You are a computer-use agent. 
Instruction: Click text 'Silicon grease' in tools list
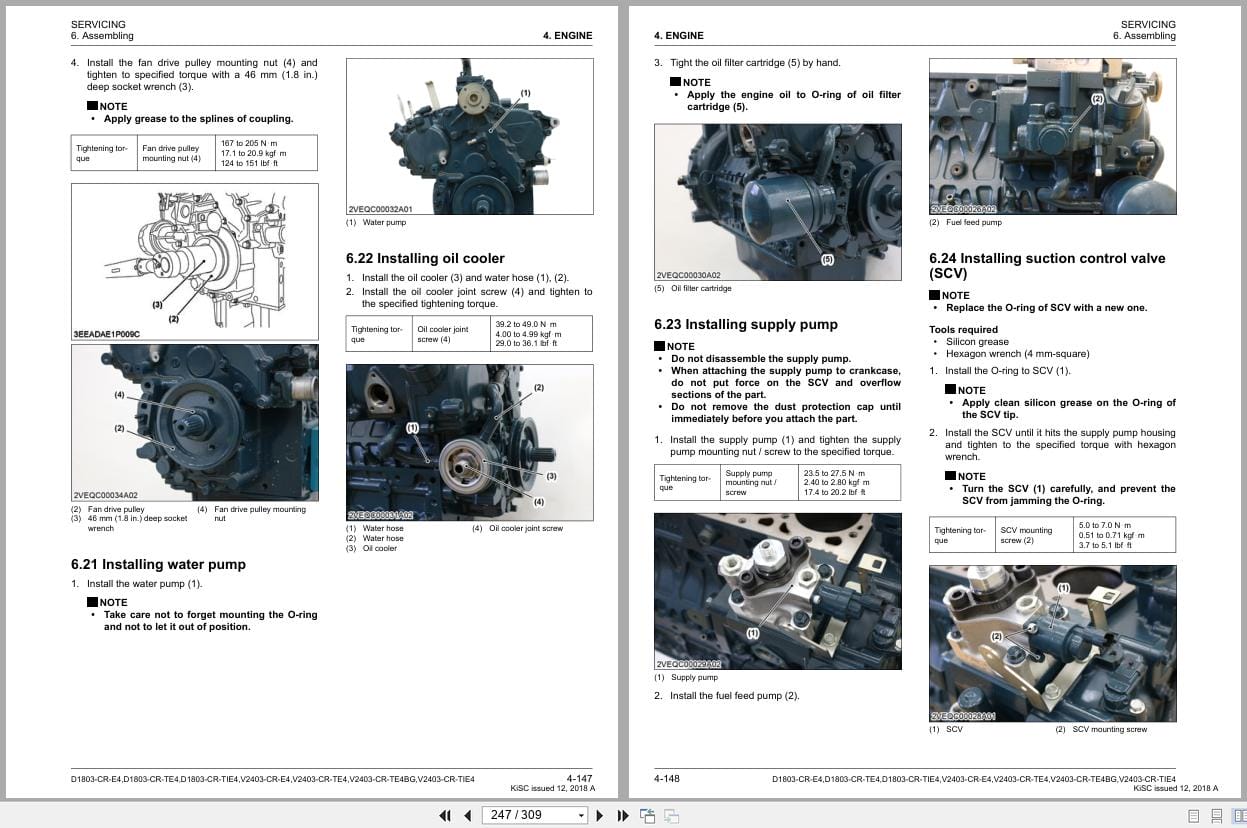pyautogui.click(x=978, y=342)
